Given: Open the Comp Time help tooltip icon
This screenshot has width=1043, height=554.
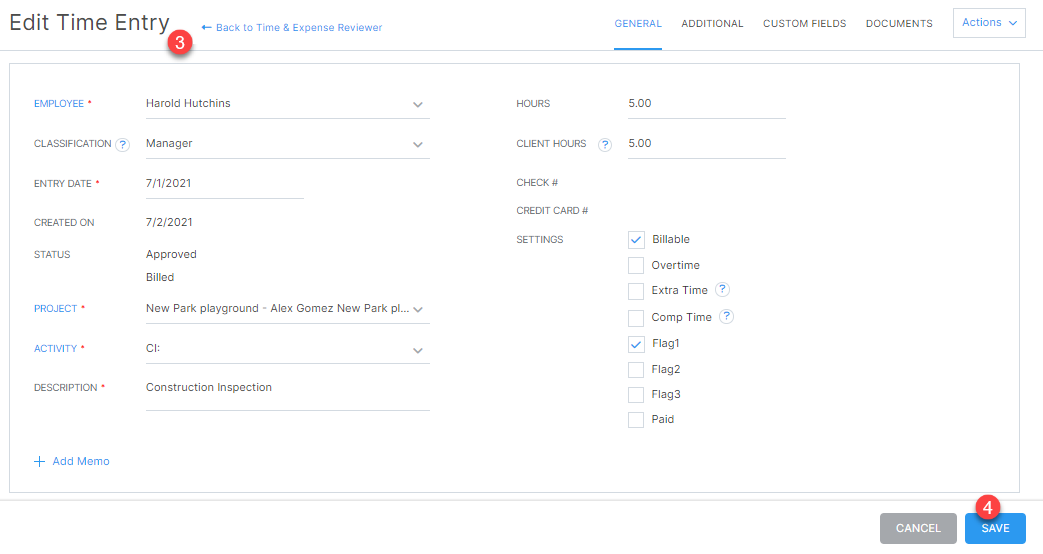Looking at the screenshot, I should click(726, 317).
